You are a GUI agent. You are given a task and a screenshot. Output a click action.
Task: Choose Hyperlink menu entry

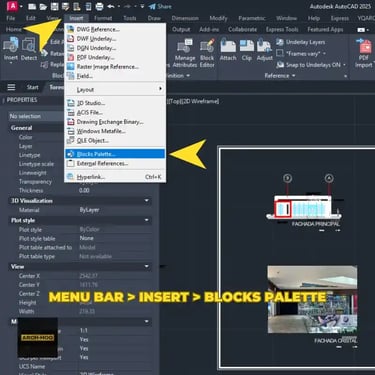click(x=115, y=177)
